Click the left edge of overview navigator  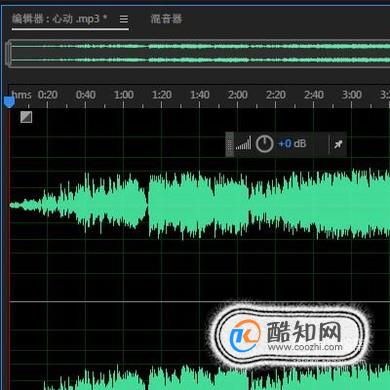pos(8,53)
